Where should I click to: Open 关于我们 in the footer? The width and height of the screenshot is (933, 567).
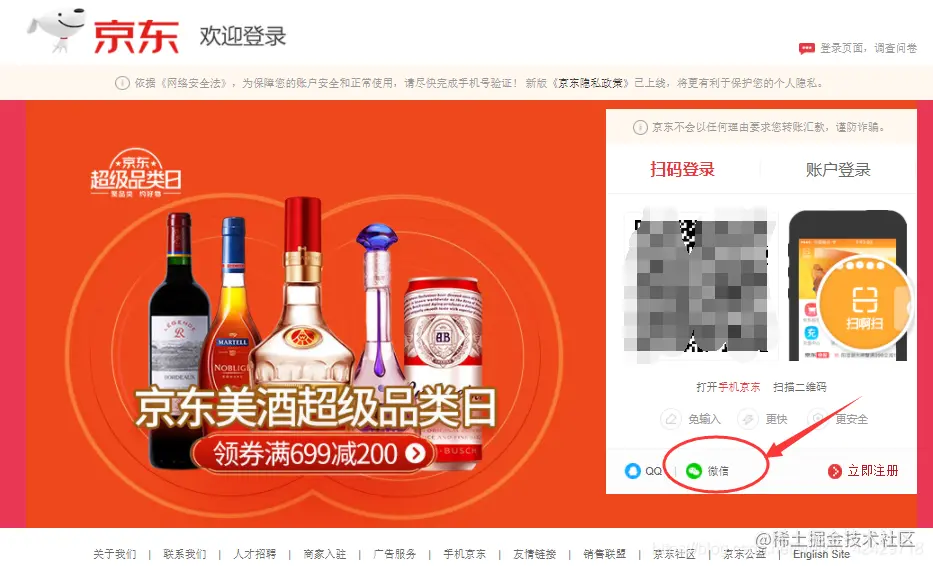pyautogui.click(x=115, y=554)
